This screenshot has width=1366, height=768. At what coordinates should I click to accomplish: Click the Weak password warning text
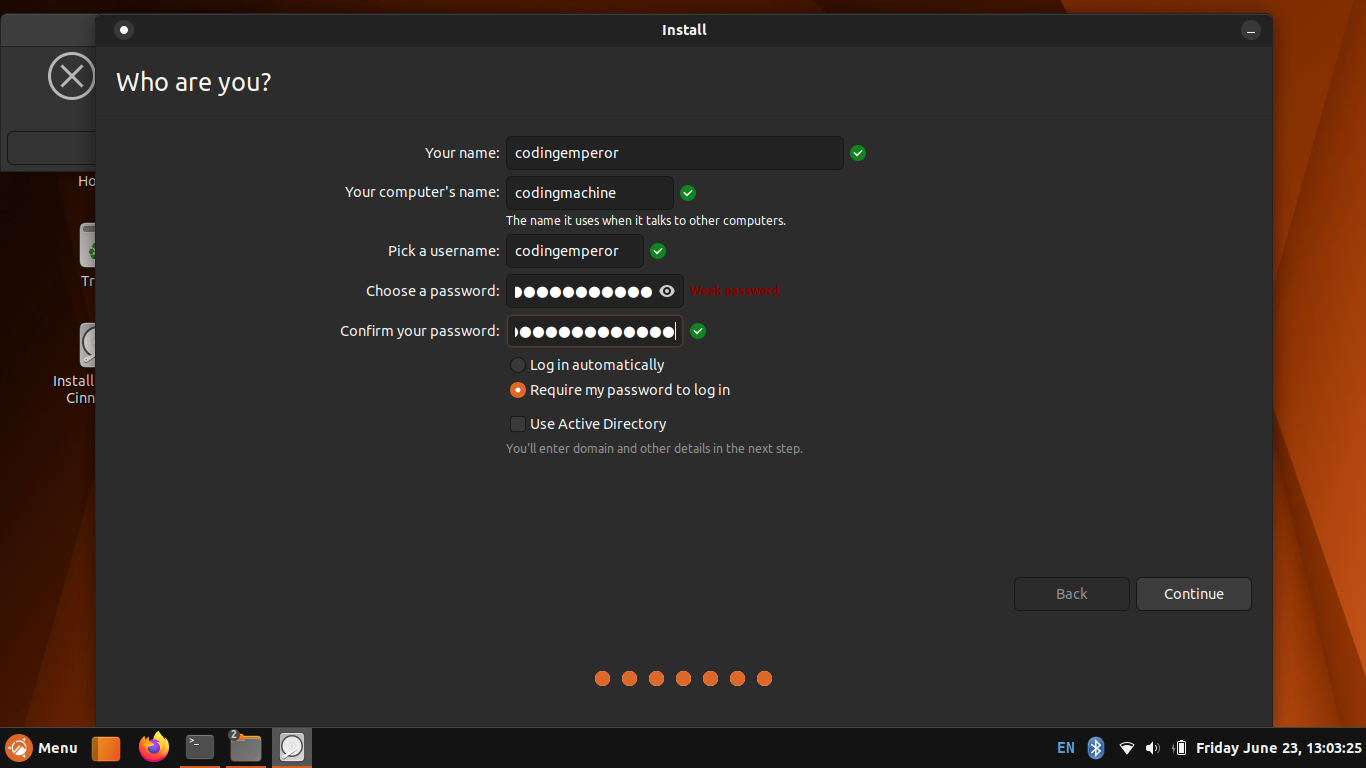point(735,291)
